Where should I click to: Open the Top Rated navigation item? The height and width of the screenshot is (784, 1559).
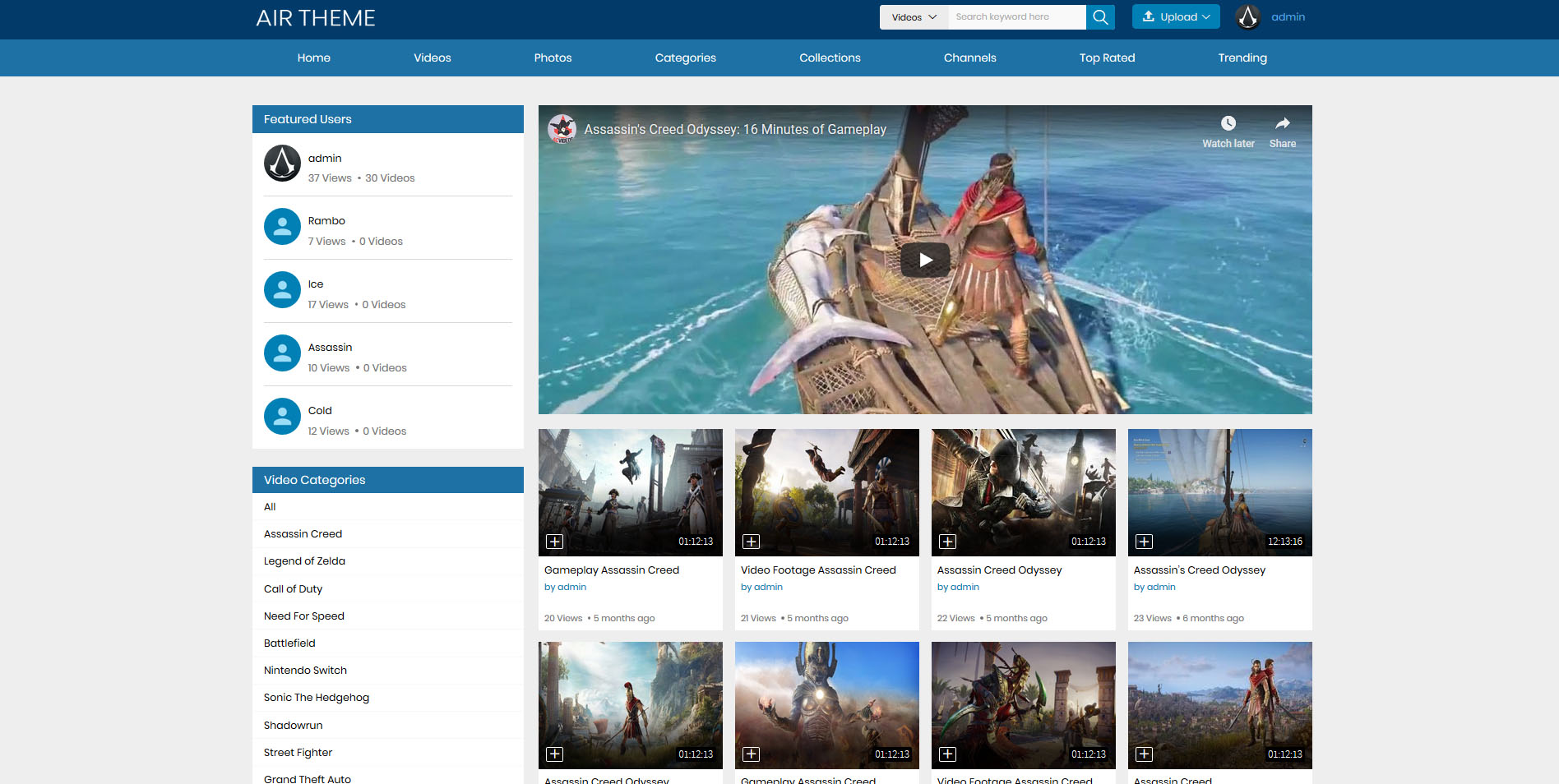tap(1108, 58)
